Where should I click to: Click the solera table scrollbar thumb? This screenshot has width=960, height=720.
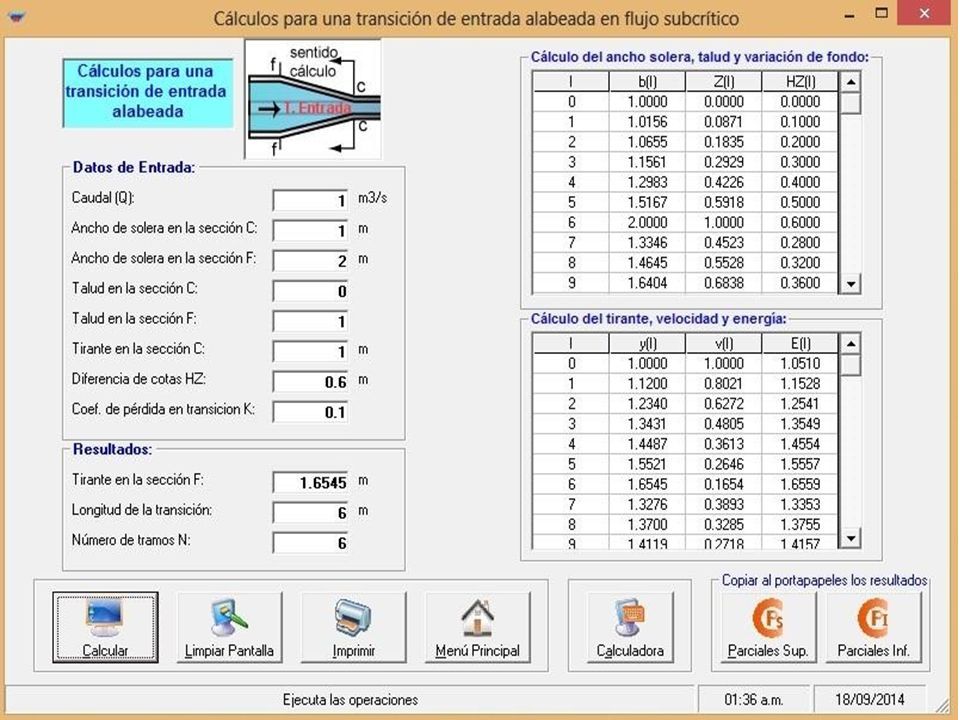pos(851,103)
